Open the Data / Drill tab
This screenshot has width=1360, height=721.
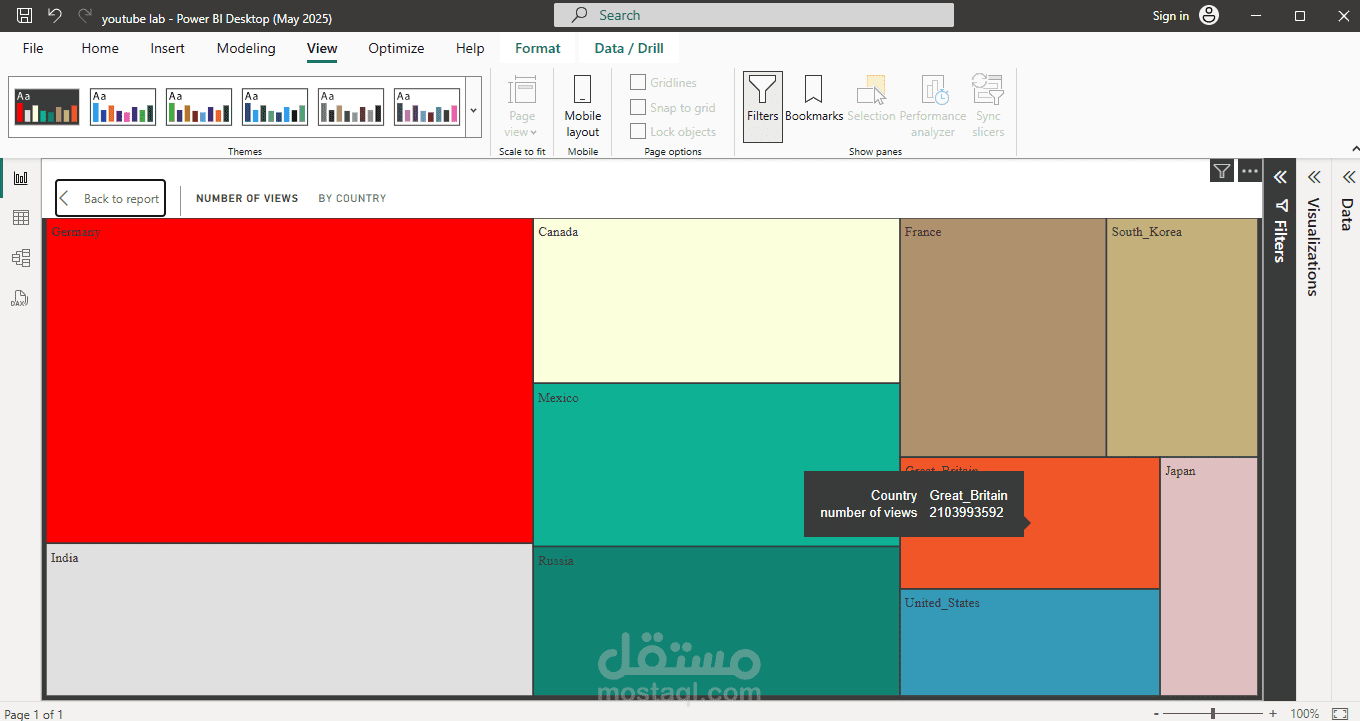point(629,48)
